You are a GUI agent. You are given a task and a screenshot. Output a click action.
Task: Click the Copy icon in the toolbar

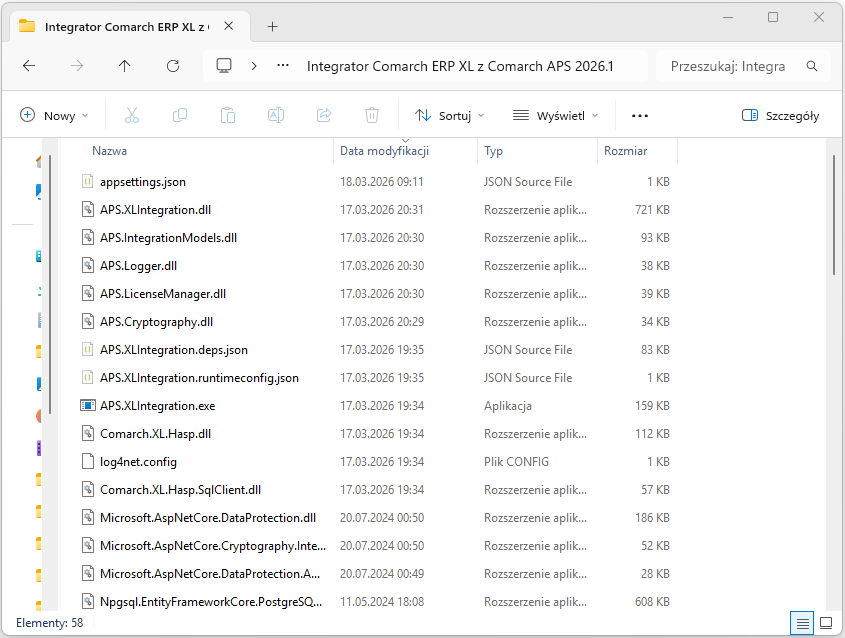point(180,115)
